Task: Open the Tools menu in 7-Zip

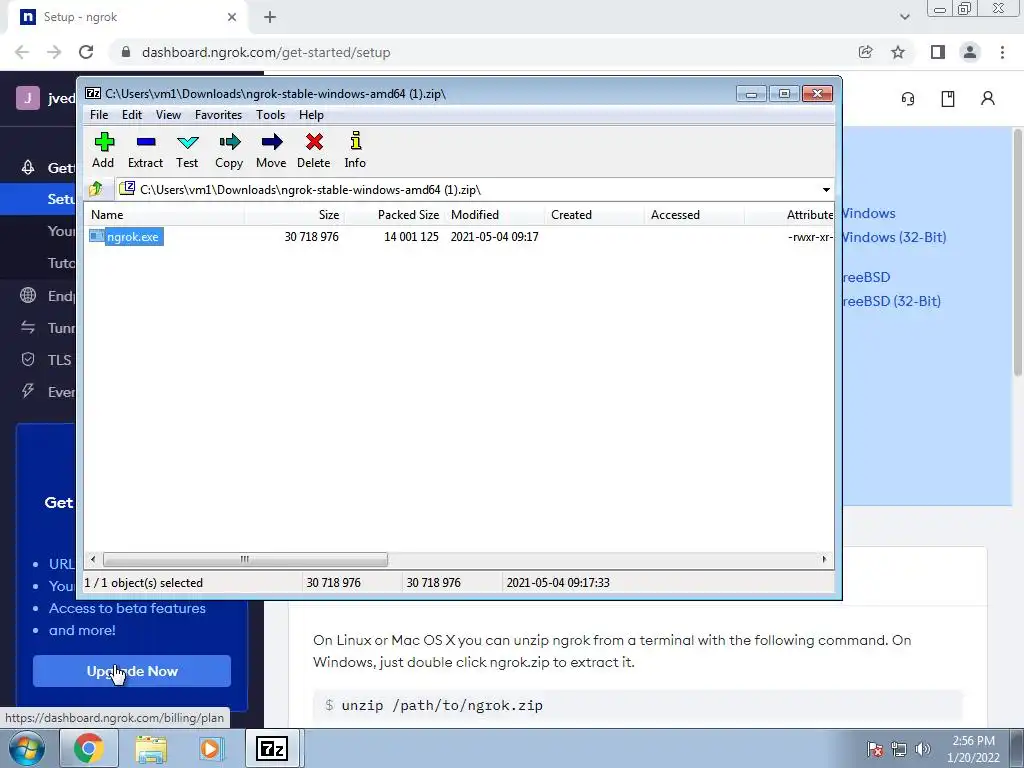Action: click(x=270, y=115)
